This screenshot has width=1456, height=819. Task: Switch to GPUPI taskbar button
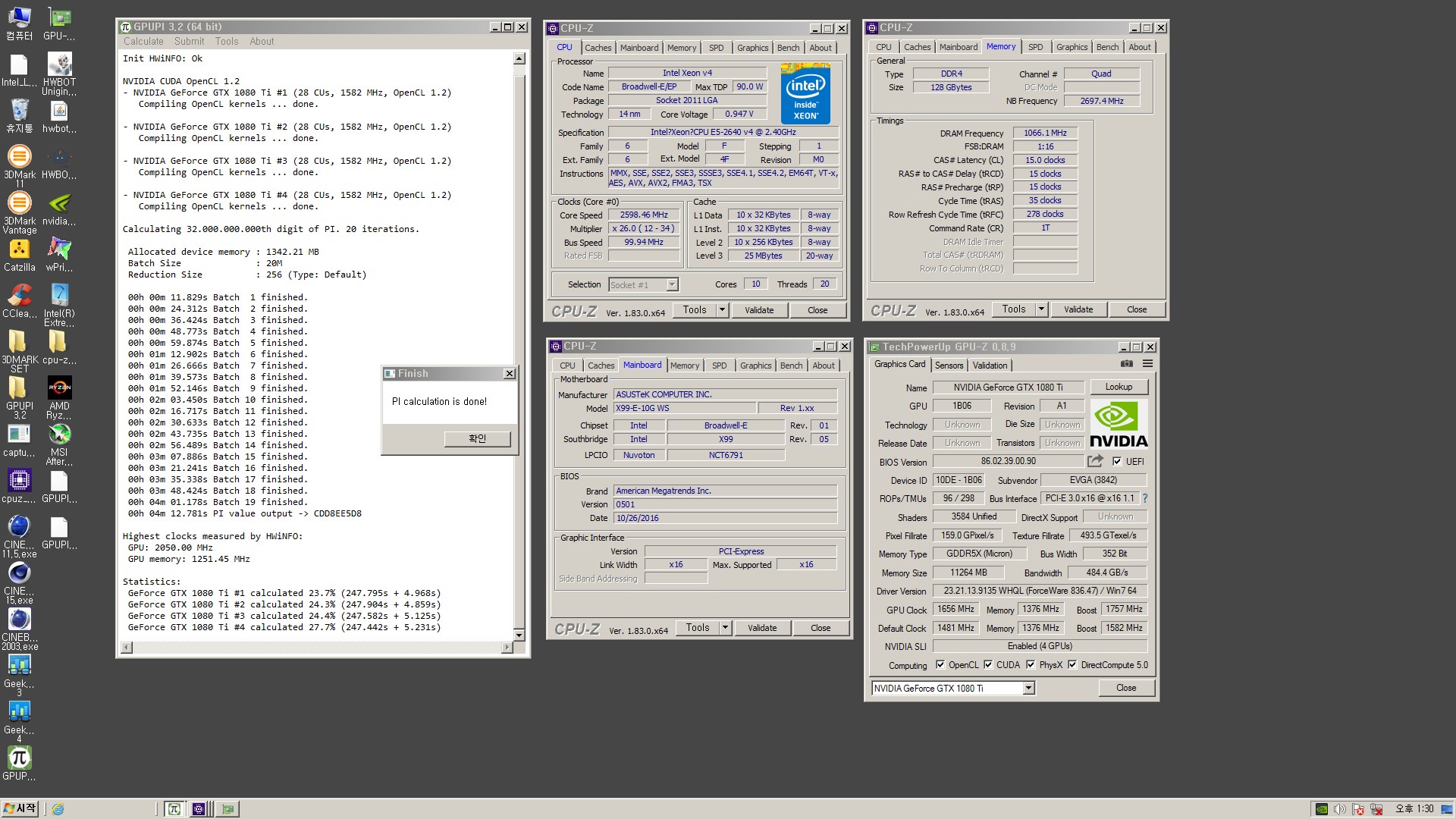click(174, 809)
